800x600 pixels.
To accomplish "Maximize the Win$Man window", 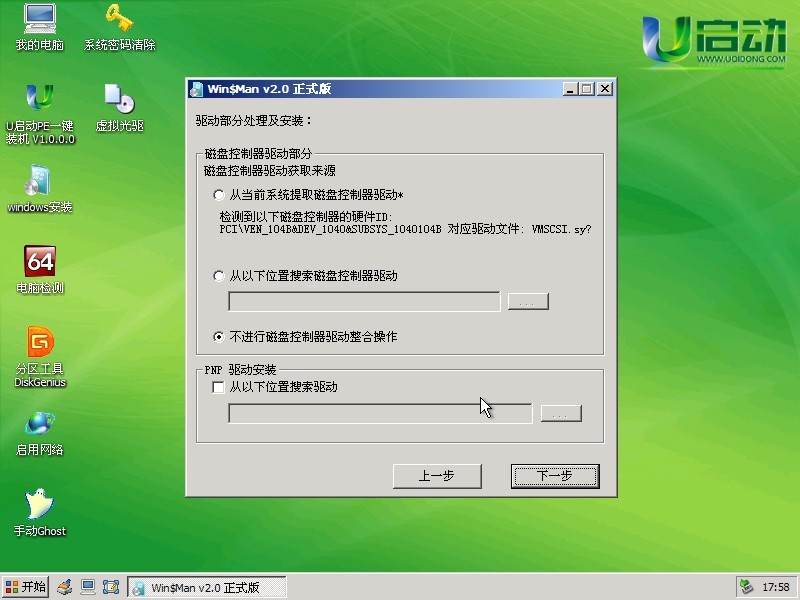I will pyautogui.click(x=587, y=89).
